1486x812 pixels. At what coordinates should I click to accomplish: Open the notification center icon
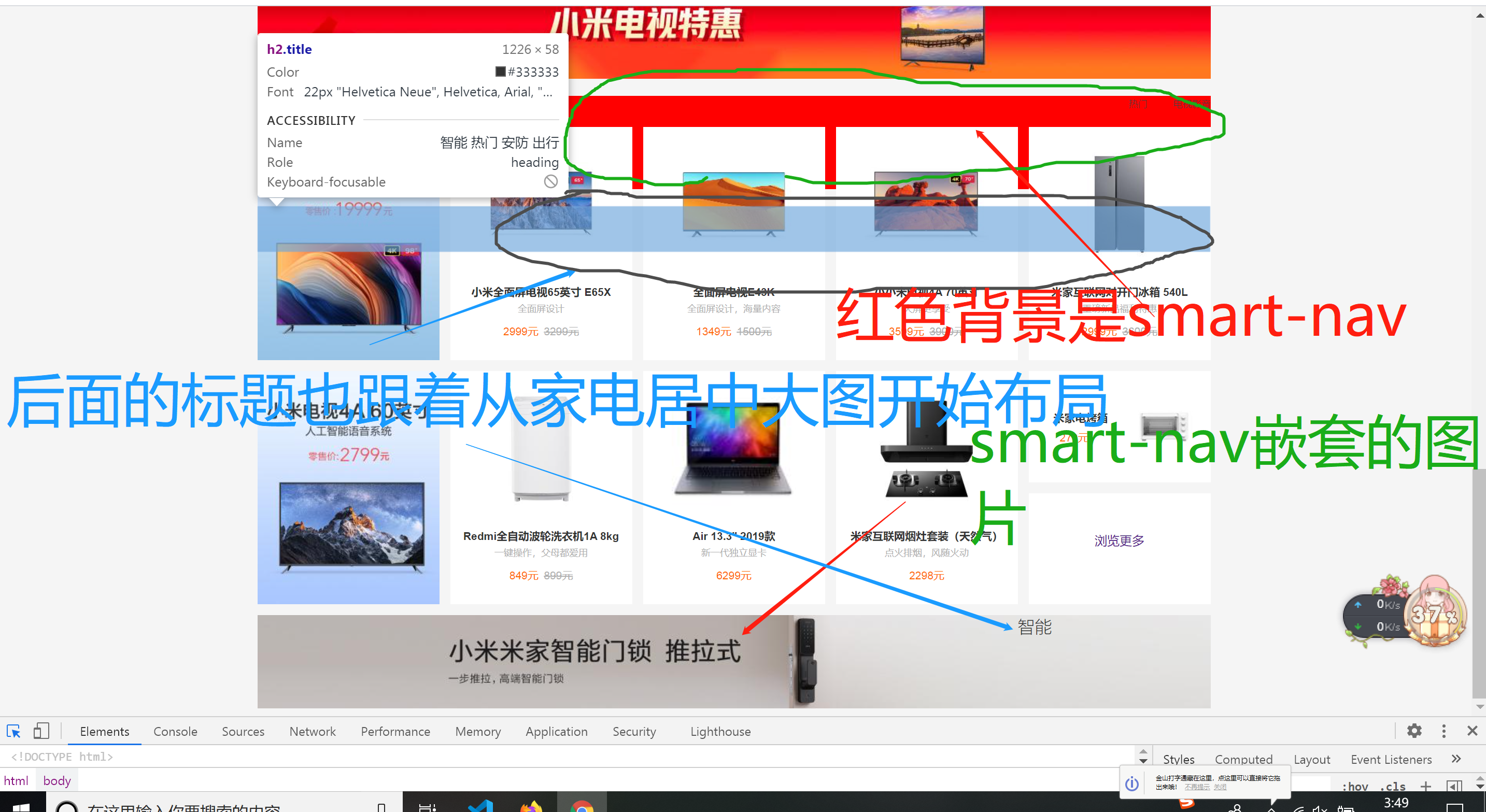(1455, 807)
